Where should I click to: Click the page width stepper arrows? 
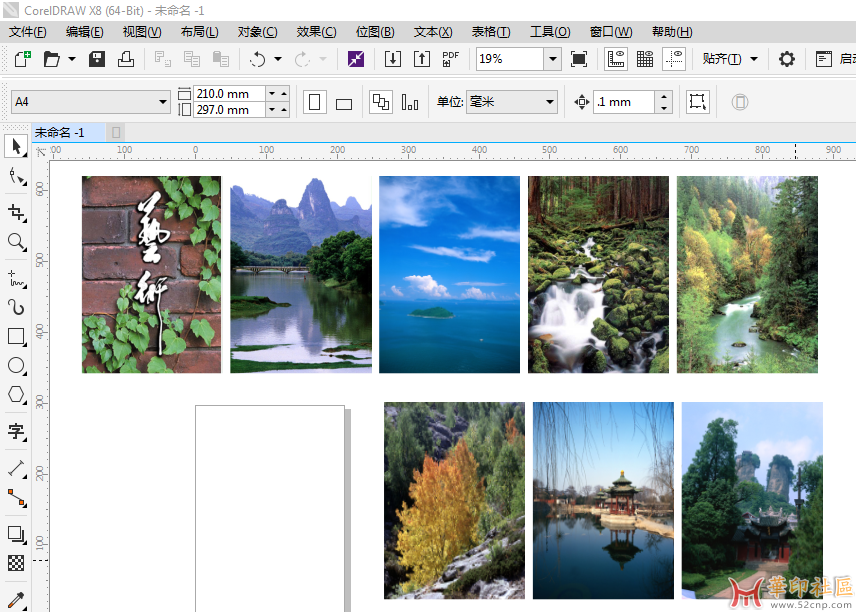(x=277, y=93)
